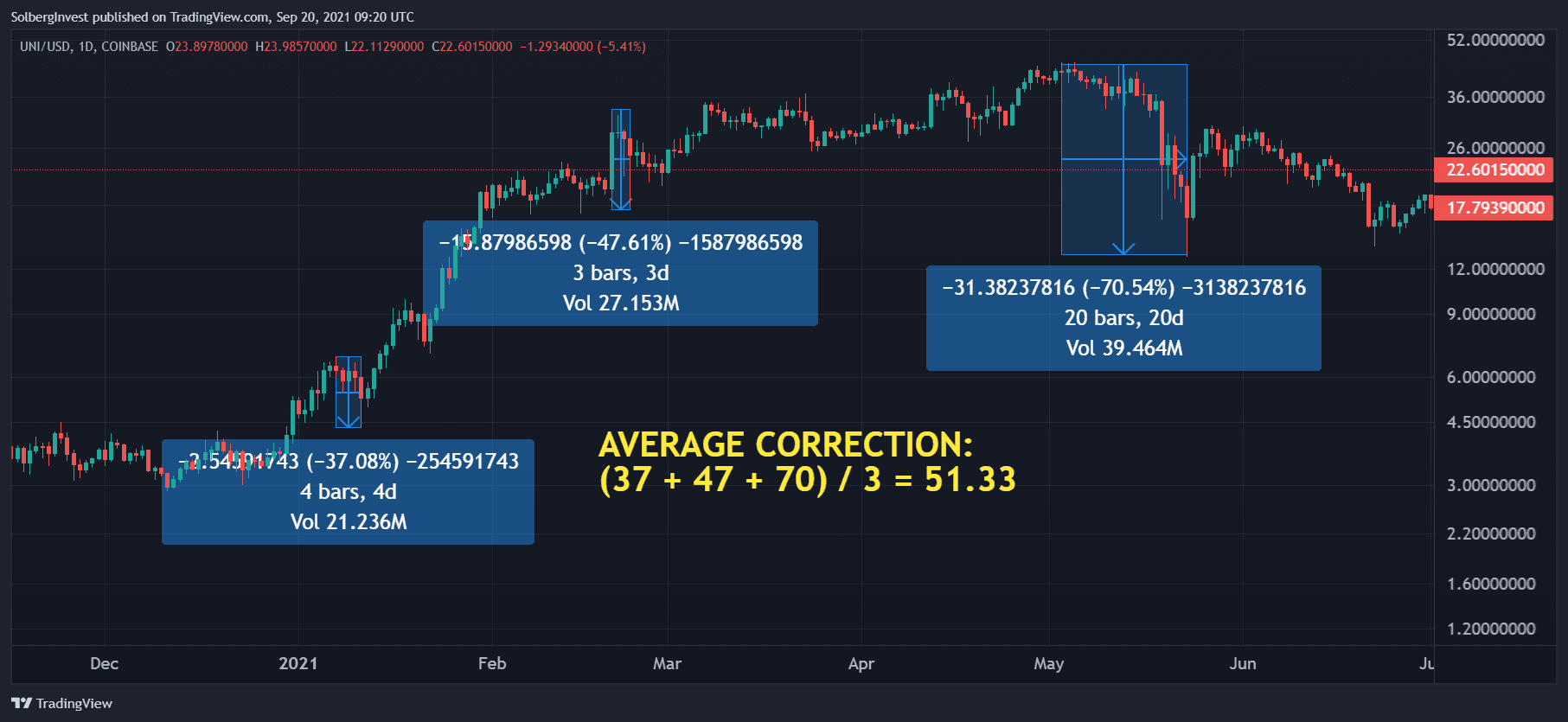Screen dimensions: 1568x722
Task: Click the −1.29340000 (−5.41%) change value
Action: coord(583,47)
